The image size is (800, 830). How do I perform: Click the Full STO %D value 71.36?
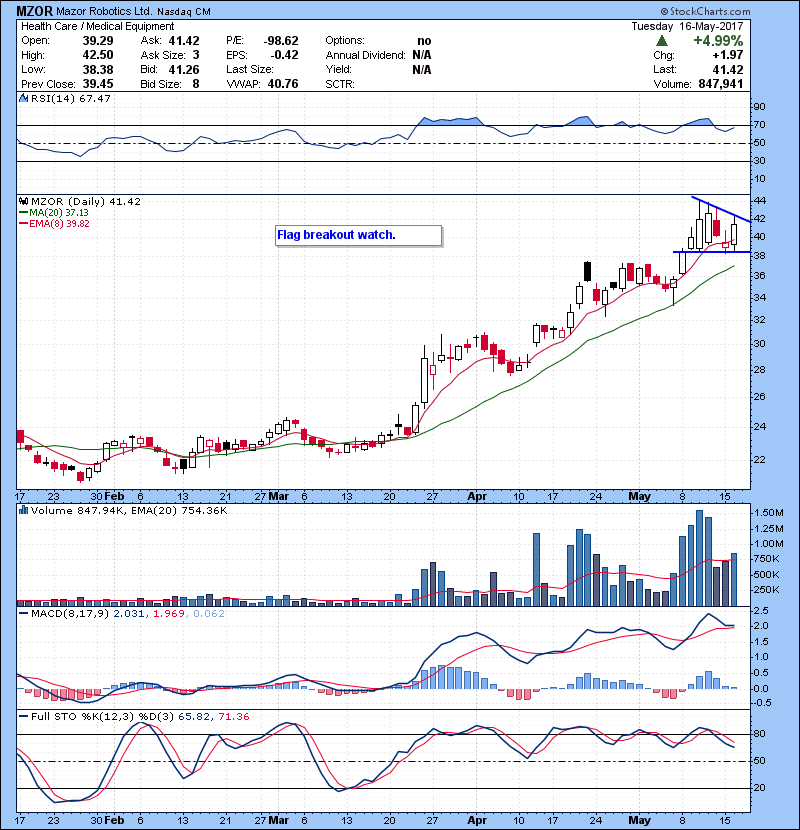[233, 717]
